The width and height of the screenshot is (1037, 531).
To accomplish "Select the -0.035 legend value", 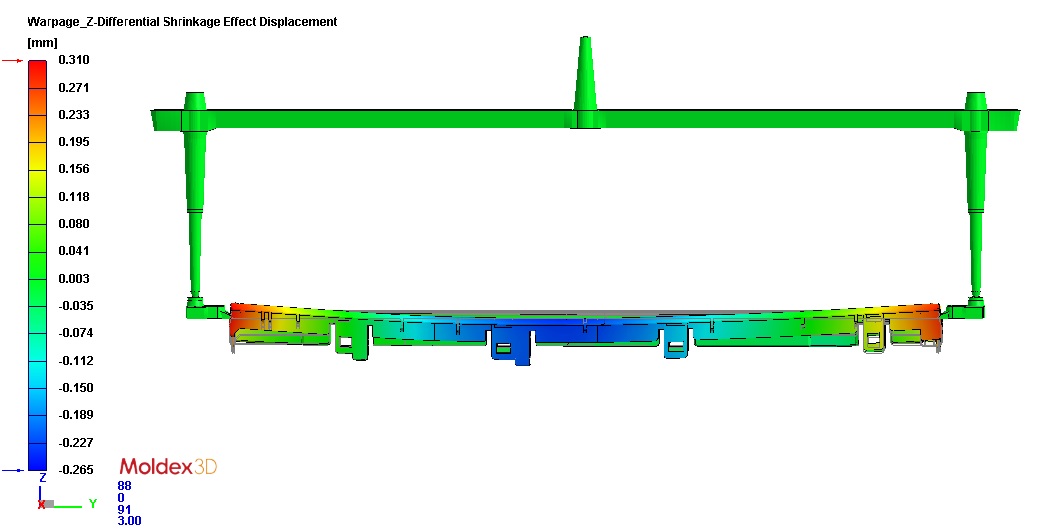I will pos(75,306).
